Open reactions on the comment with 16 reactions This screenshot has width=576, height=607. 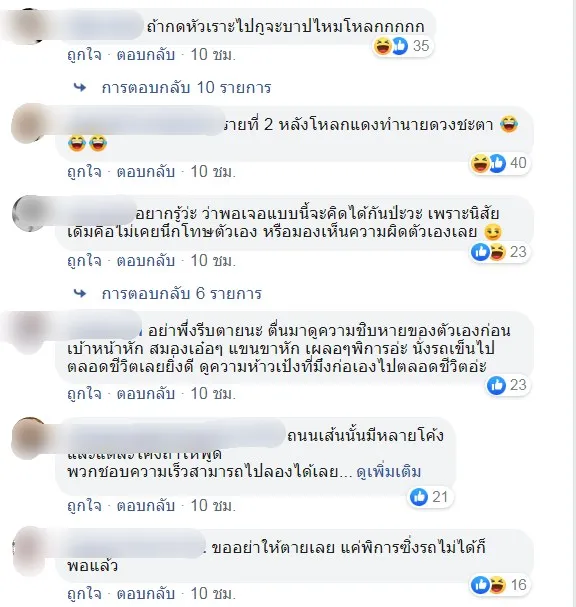[499, 585]
